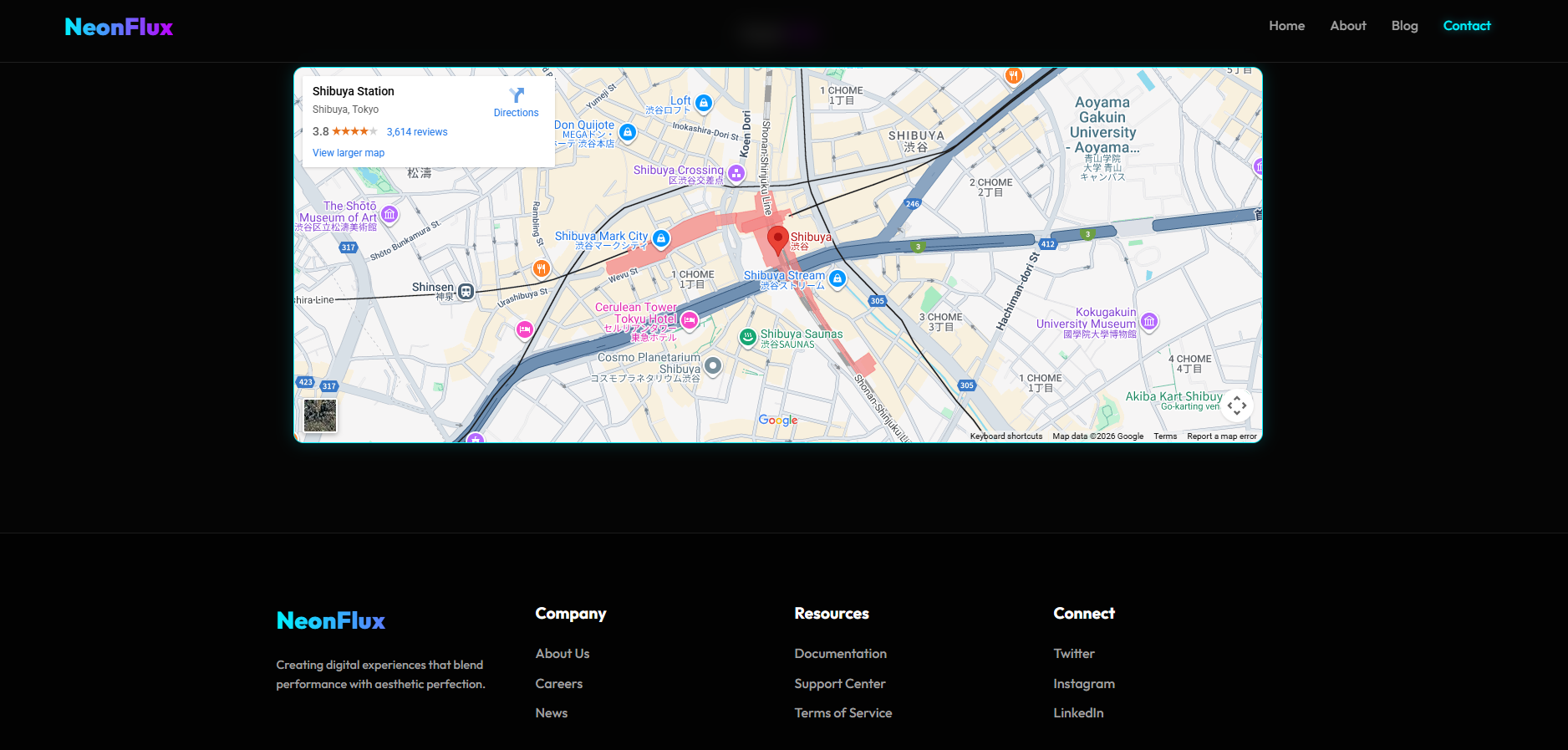Click the Careers footer link

[x=559, y=684]
